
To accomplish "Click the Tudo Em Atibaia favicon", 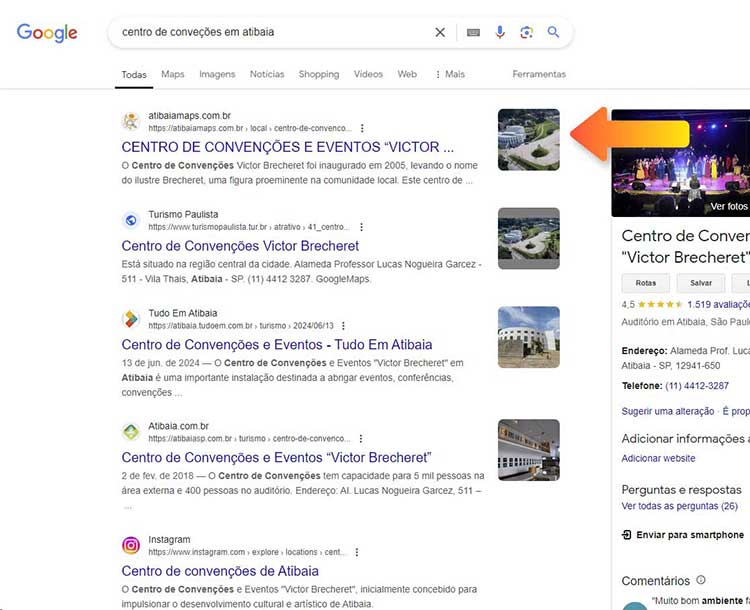I will pyautogui.click(x=131, y=319).
